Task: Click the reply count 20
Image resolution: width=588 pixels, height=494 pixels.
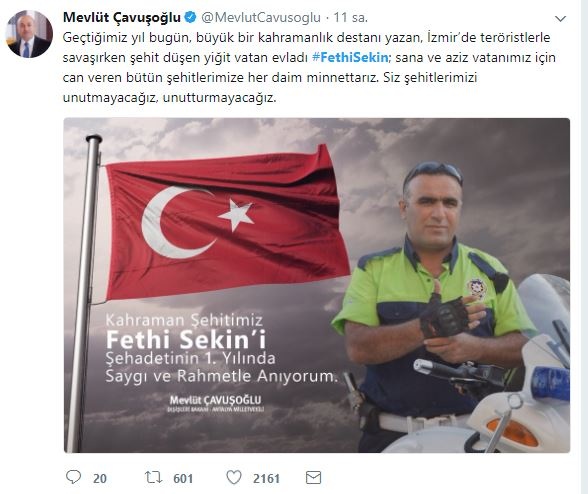Action: point(100,479)
